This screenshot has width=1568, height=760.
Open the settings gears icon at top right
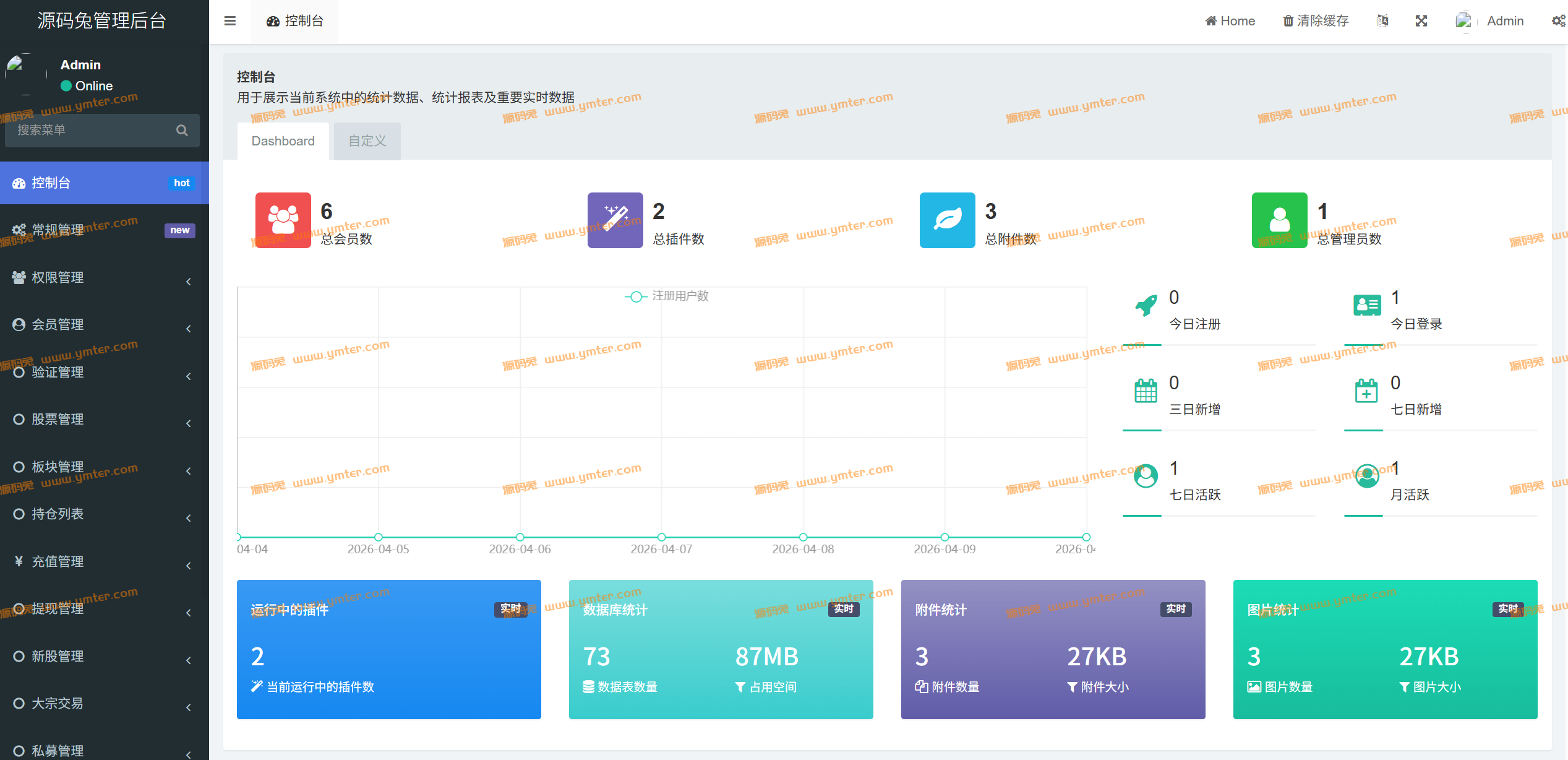click(1558, 21)
